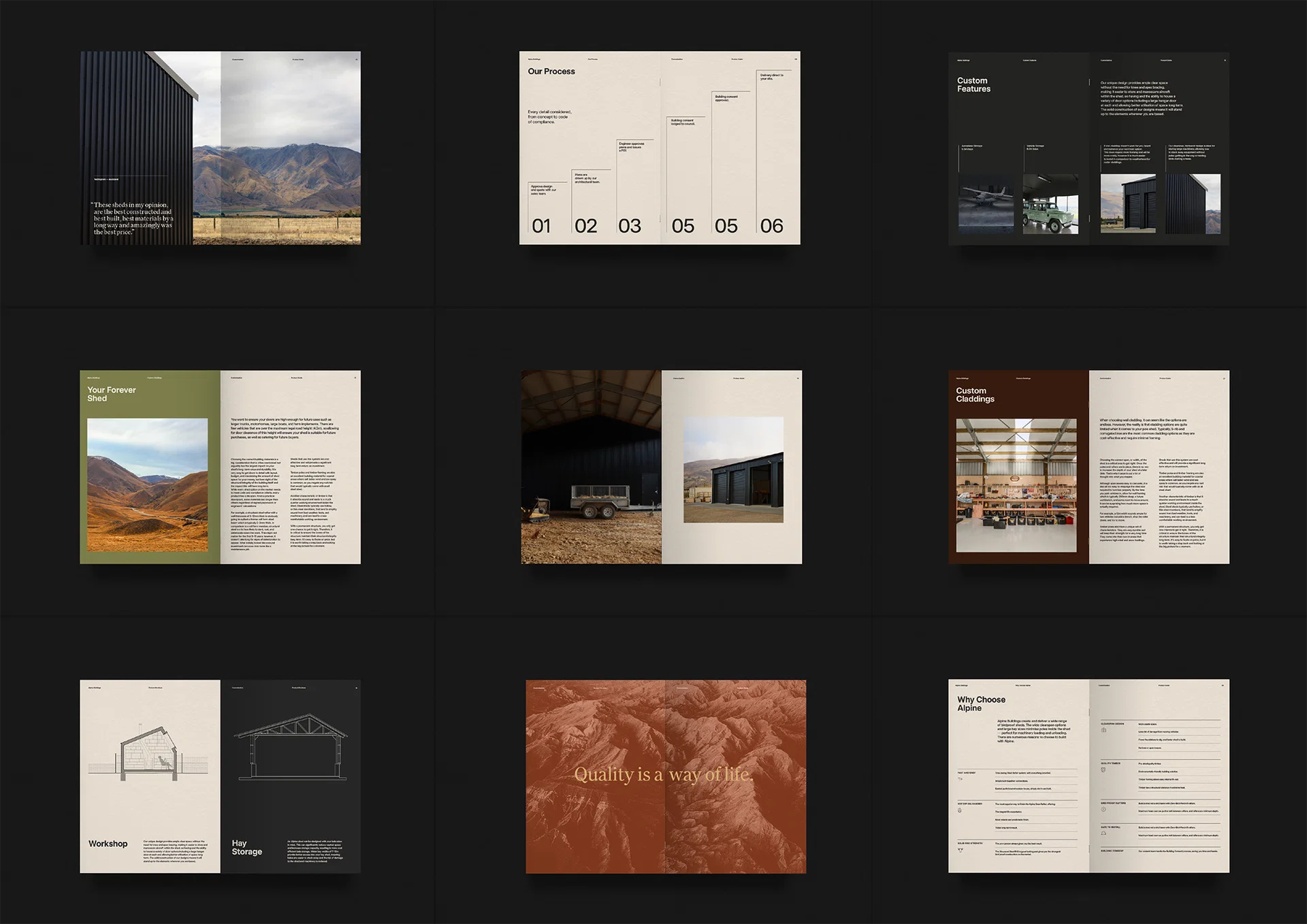Select process step number 03
This screenshot has height=924, width=1307.
click(x=630, y=226)
